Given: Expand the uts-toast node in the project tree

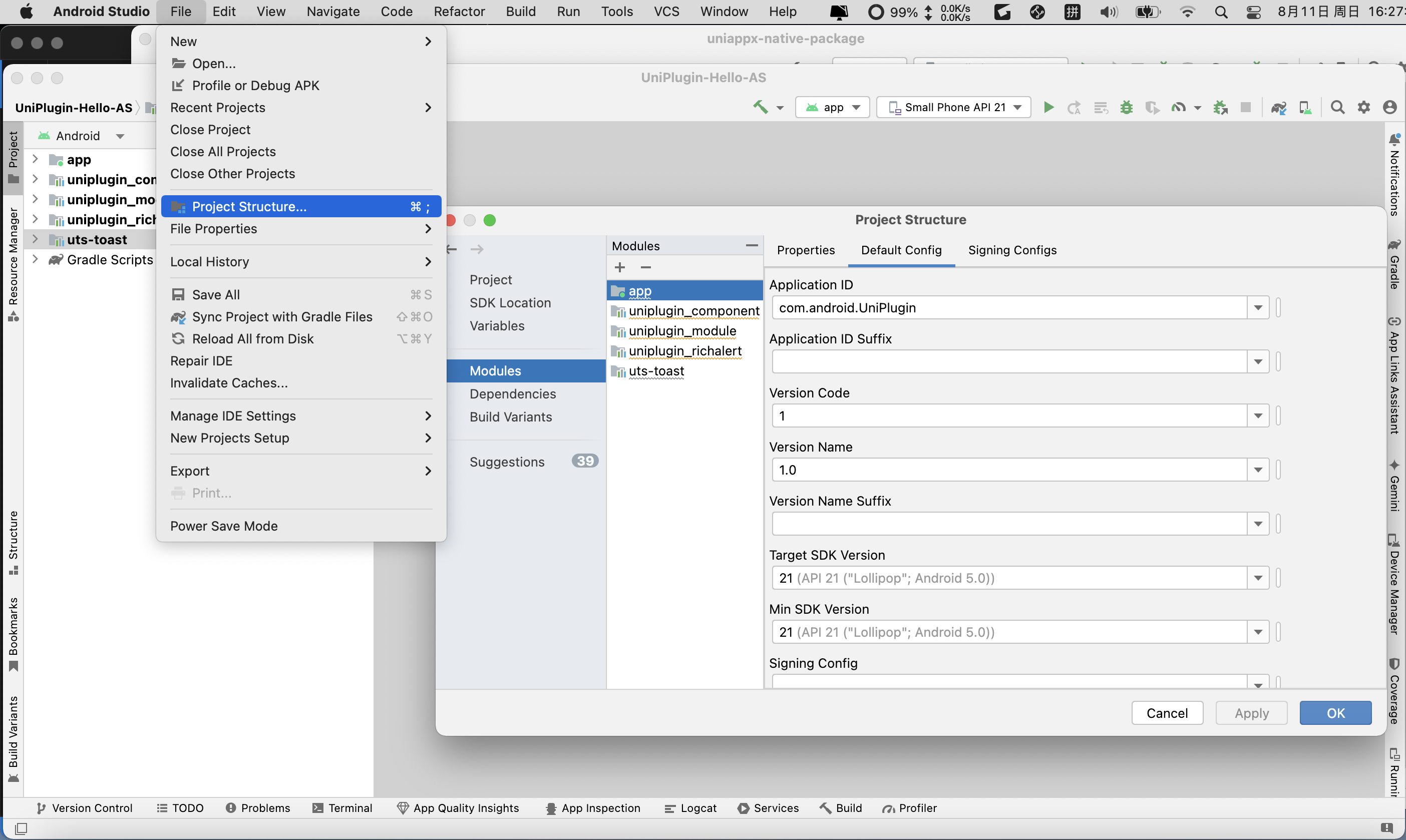Looking at the screenshot, I should [35, 239].
